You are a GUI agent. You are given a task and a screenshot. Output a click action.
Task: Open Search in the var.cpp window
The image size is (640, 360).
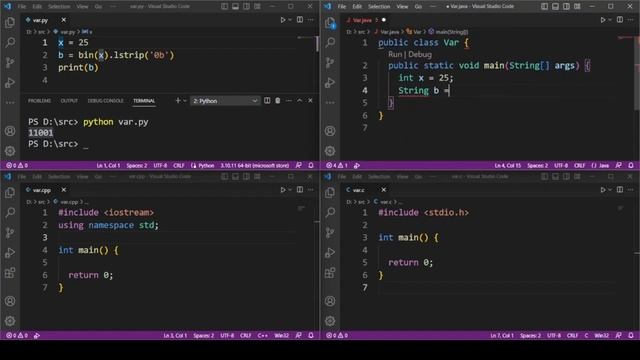point(10,212)
